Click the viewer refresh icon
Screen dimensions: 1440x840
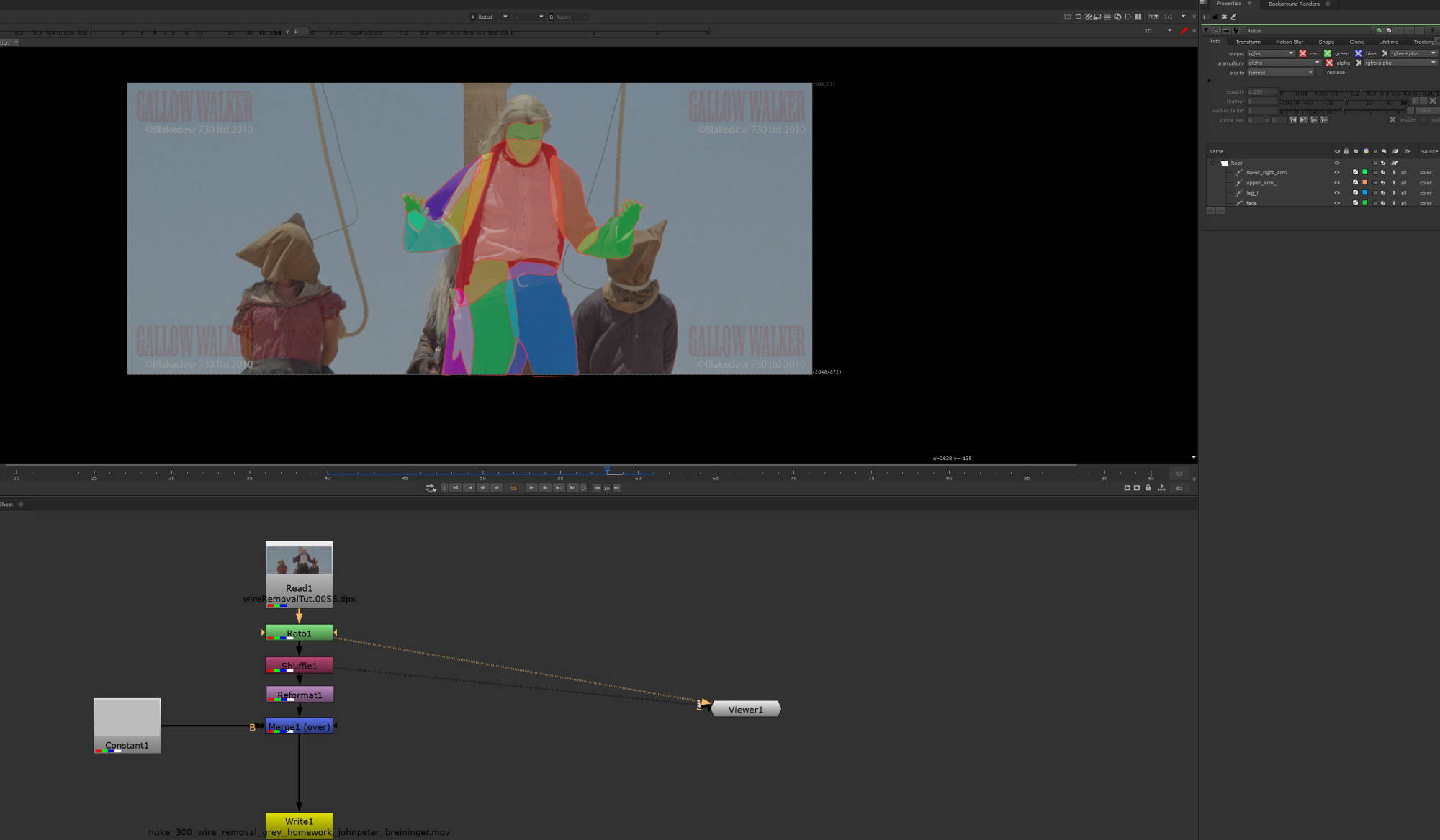(x=1117, y=17)
